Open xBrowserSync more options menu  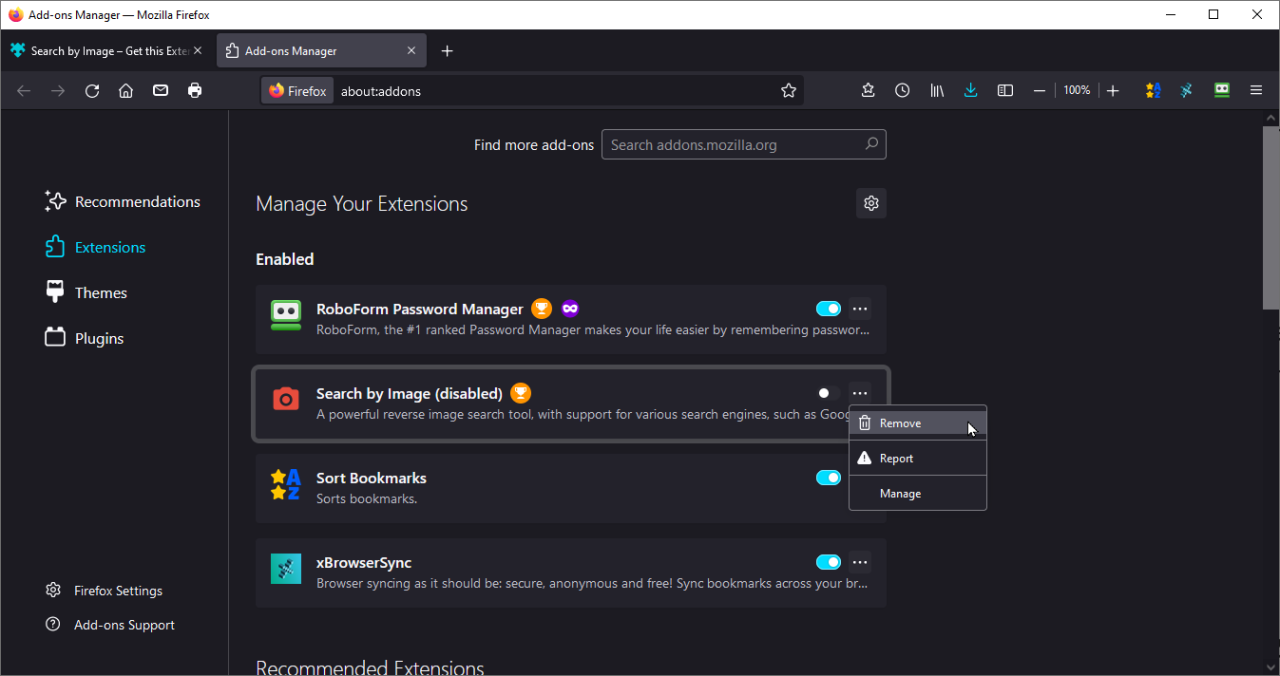(x=860, y=562)
